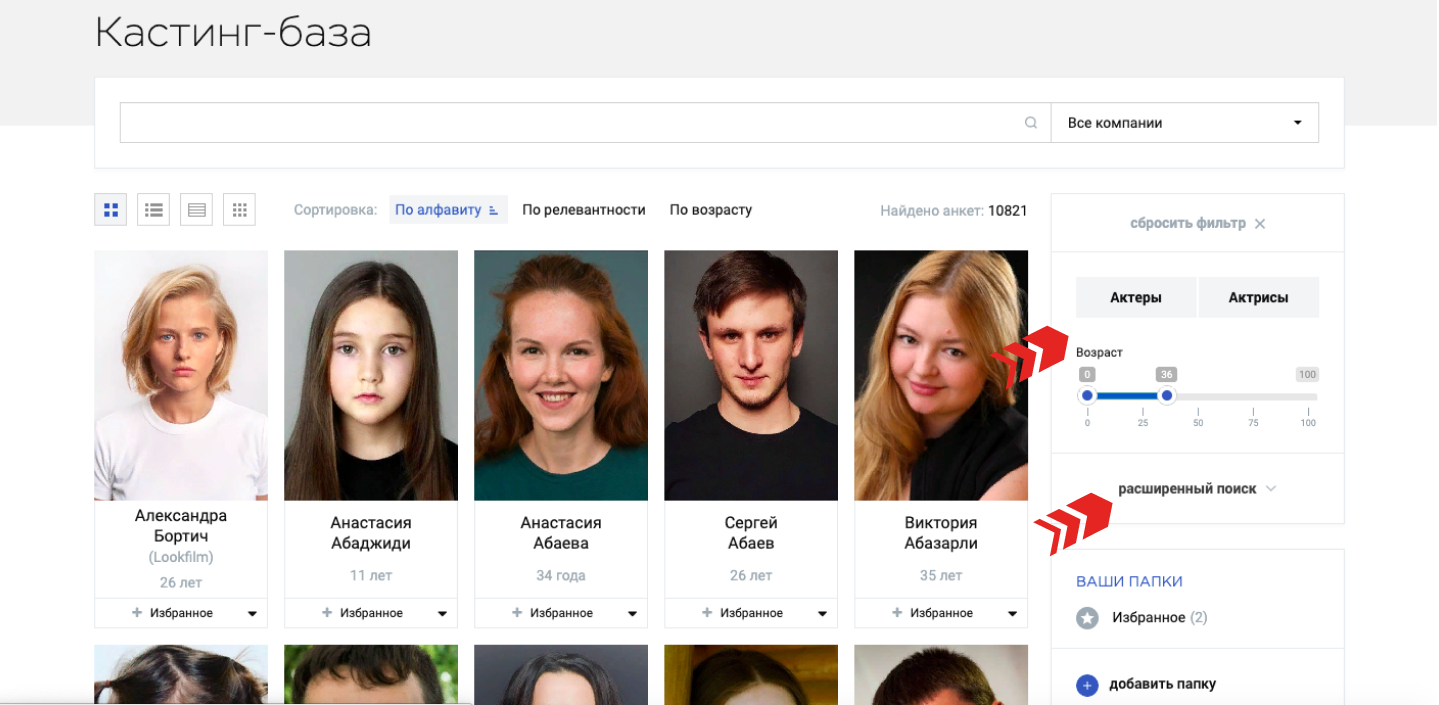Click the maximum age slider handle at 36
1439x705 pixels.
(x=1166, y=396)
